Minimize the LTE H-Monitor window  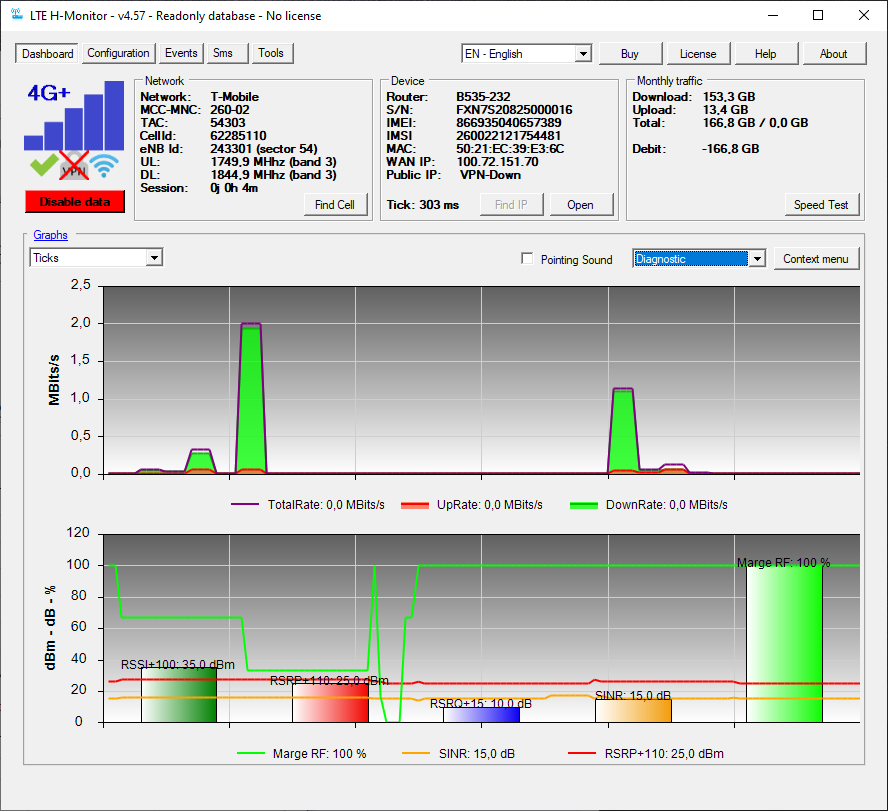point(773,15)
